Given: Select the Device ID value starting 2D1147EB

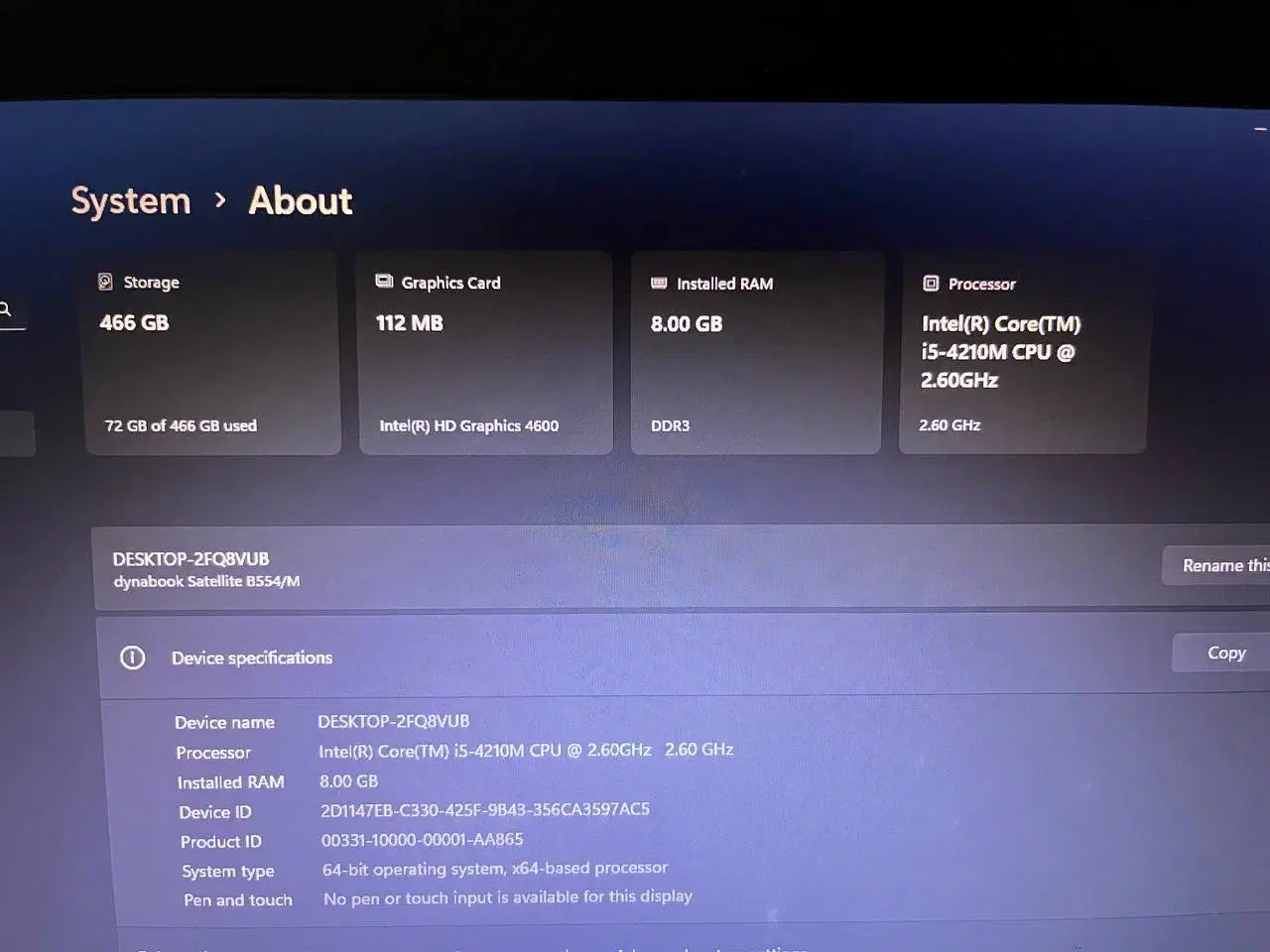Looking at the screenshot, I should pos(485,809).
